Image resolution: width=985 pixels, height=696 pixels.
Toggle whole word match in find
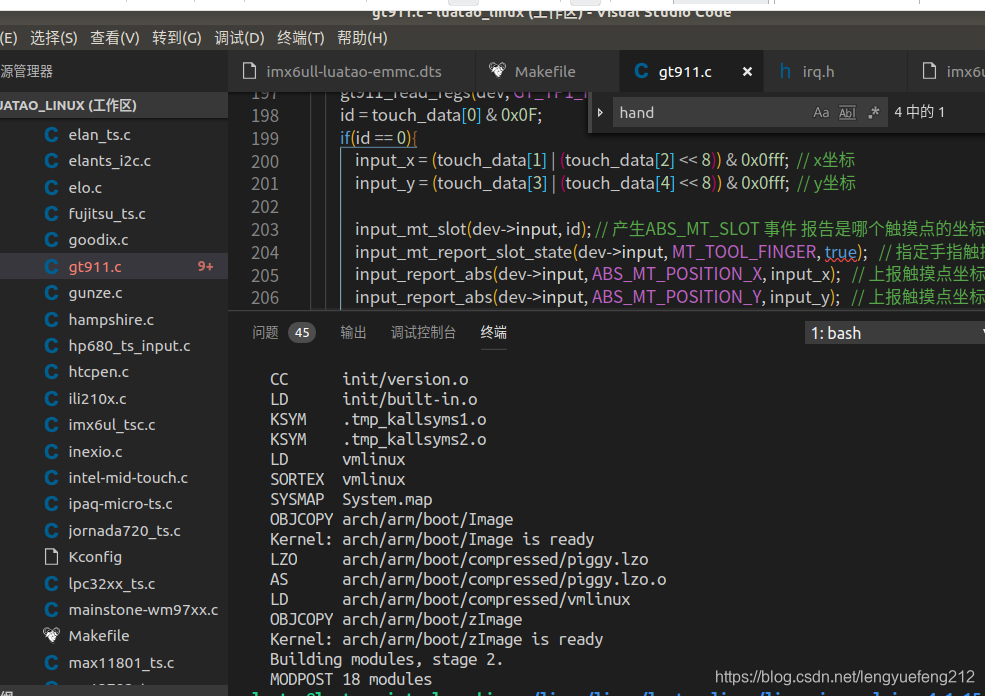[x=847, y=112]
